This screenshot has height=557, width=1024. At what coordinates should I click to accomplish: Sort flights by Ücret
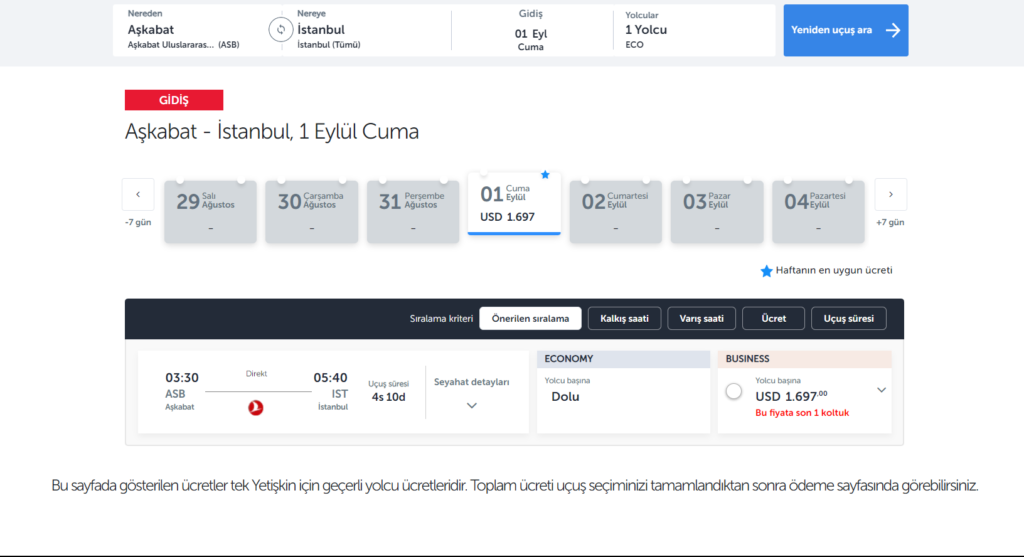773,319
